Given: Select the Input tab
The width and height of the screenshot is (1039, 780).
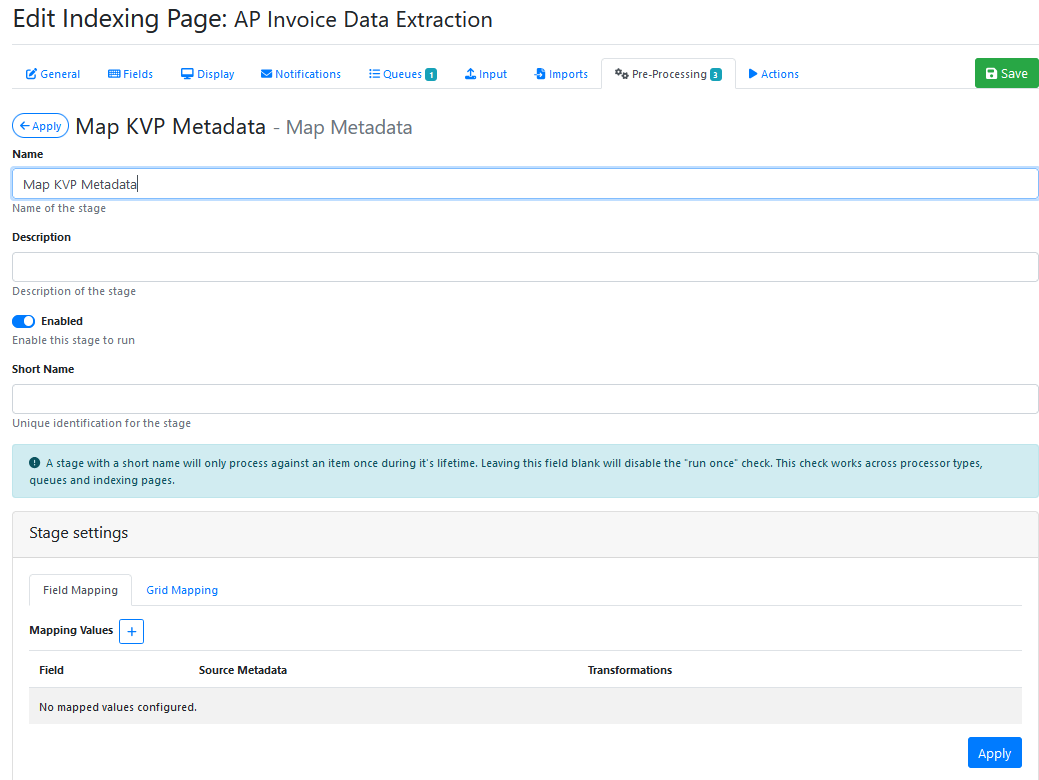Looking at the screenshot, I should [486, 74].
